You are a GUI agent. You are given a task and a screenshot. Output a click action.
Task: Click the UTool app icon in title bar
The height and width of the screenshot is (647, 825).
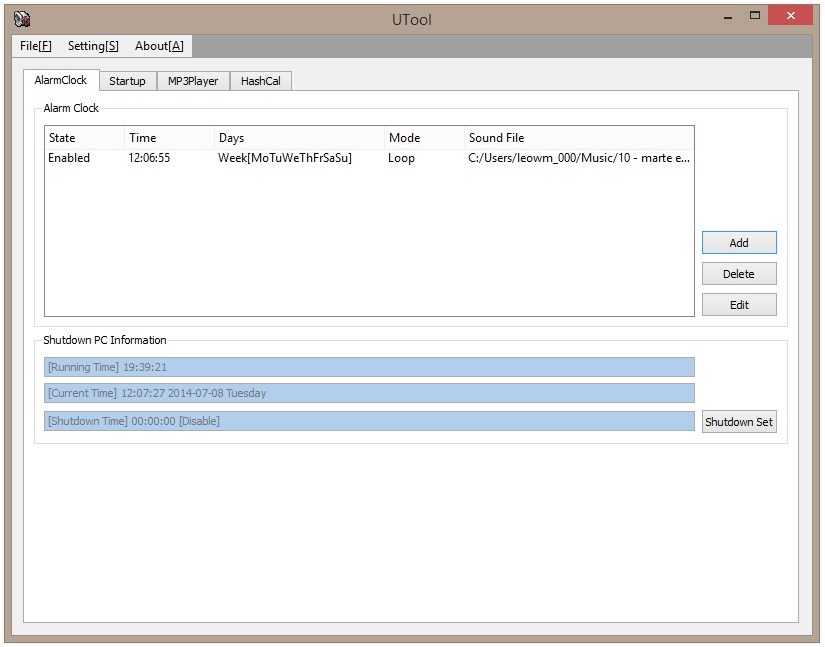coord(22,19)
